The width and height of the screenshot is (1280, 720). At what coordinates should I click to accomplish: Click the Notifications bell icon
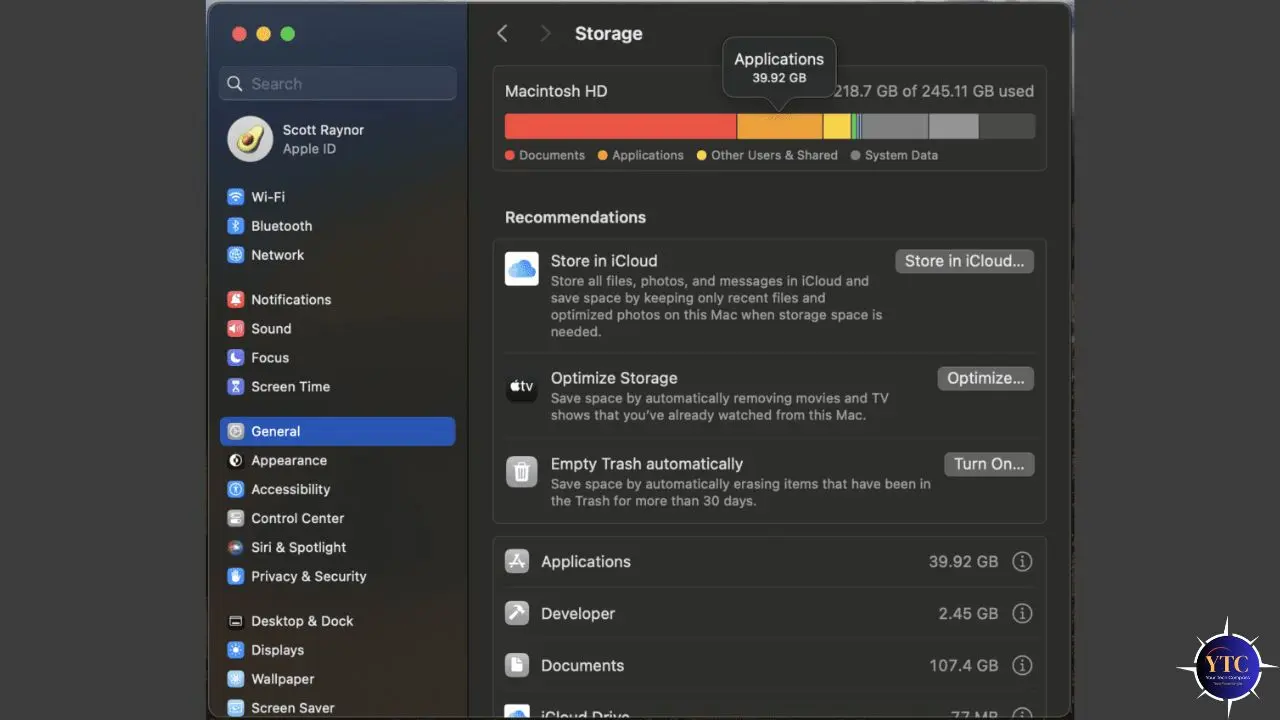pyautogui.click(x=235, y=299)
